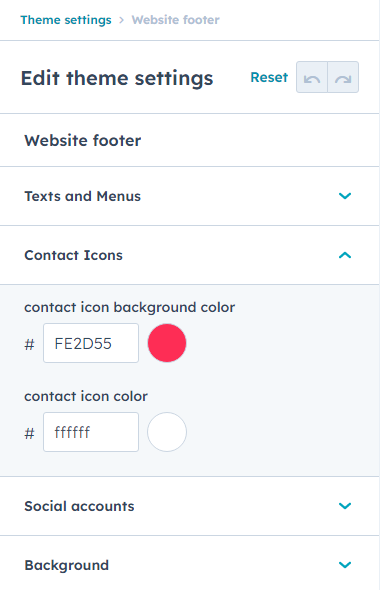Open the red background color swatch
Screen dimensions: 380x590
point(167,343)
